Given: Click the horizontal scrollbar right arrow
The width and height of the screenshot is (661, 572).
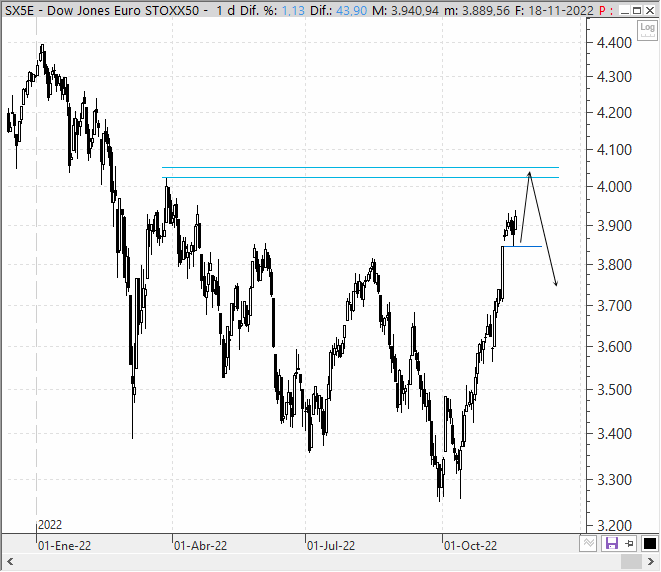Looking at the screenshot, I should [x=650, y=562].
